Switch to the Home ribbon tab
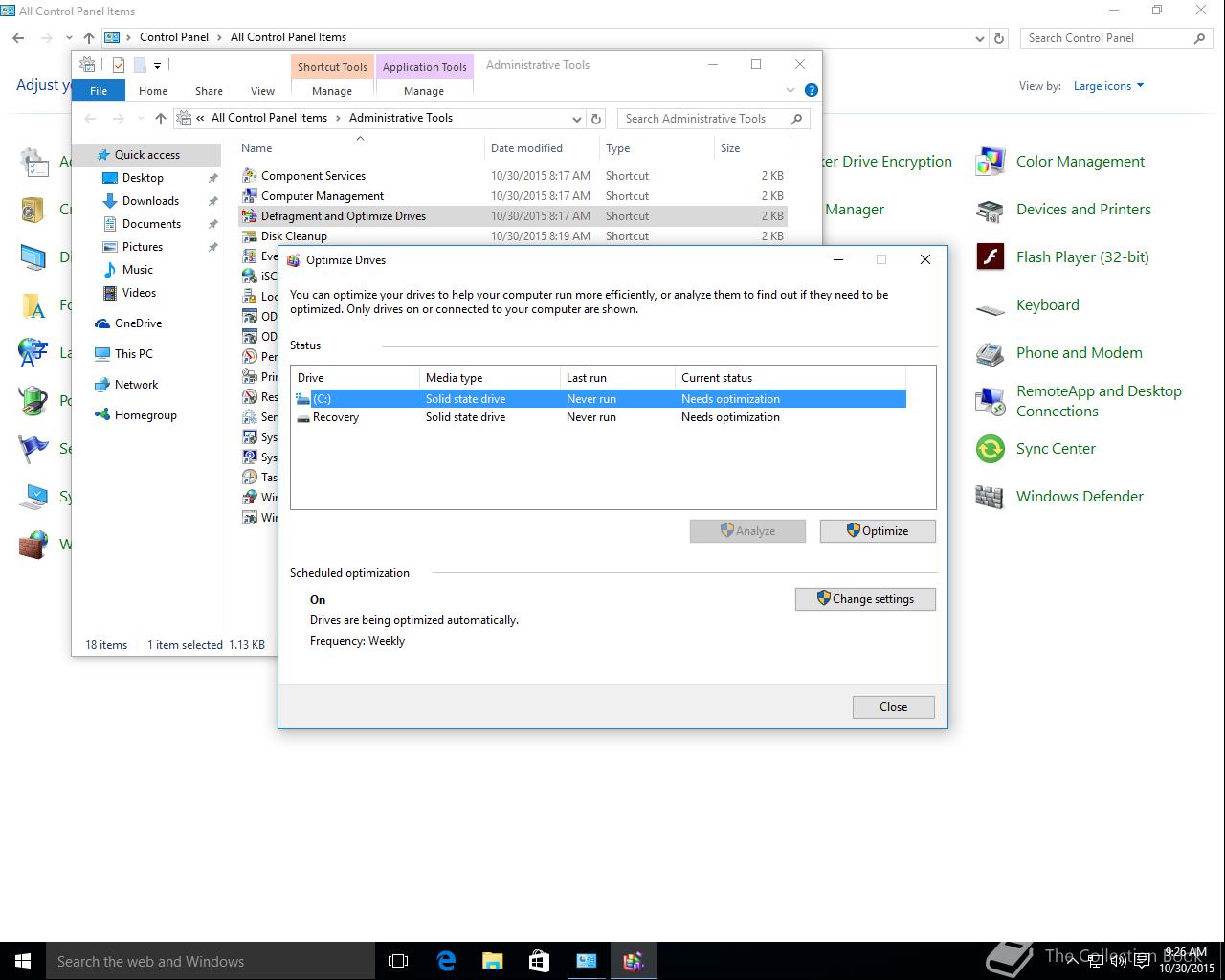Screen dimensions: 1225x980 (x=153, y=91)
